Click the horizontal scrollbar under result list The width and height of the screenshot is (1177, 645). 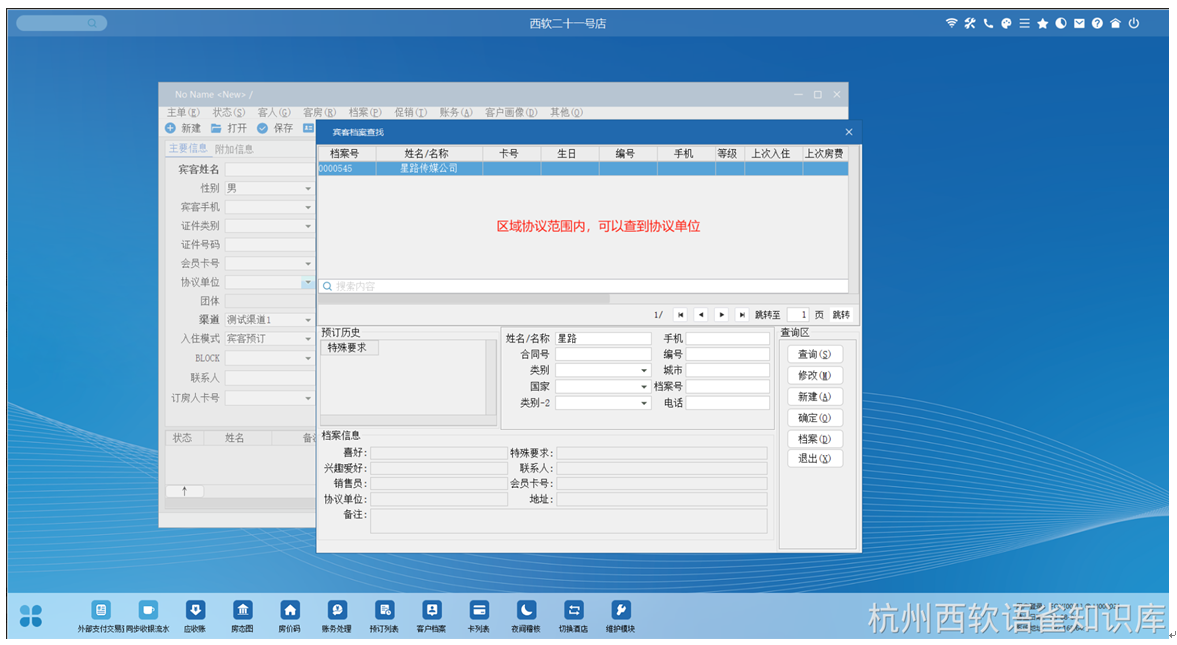click(x=465, y=298)
